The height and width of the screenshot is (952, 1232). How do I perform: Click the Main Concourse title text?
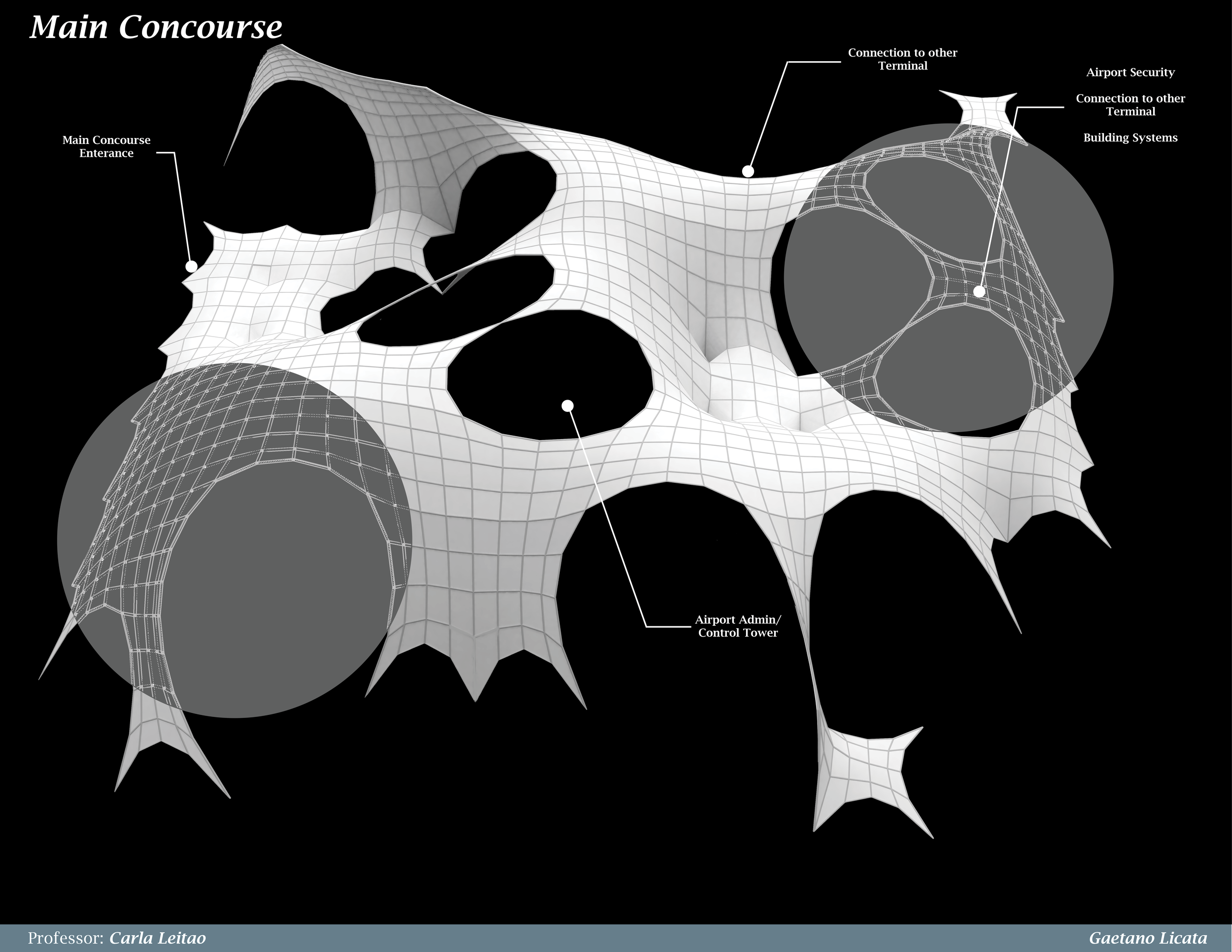coord(156,27)
